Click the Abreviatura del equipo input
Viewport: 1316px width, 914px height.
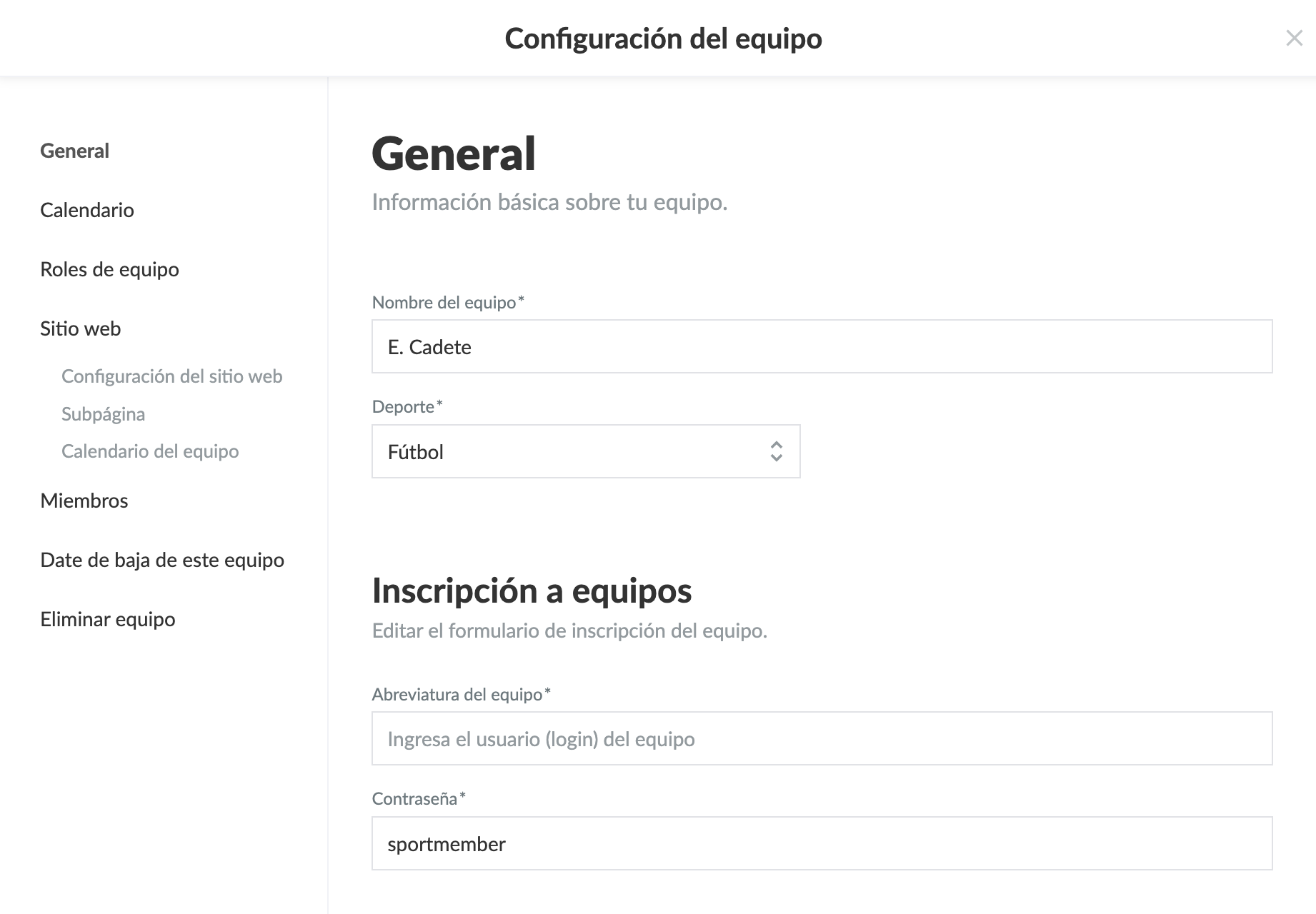coord(822,738)
